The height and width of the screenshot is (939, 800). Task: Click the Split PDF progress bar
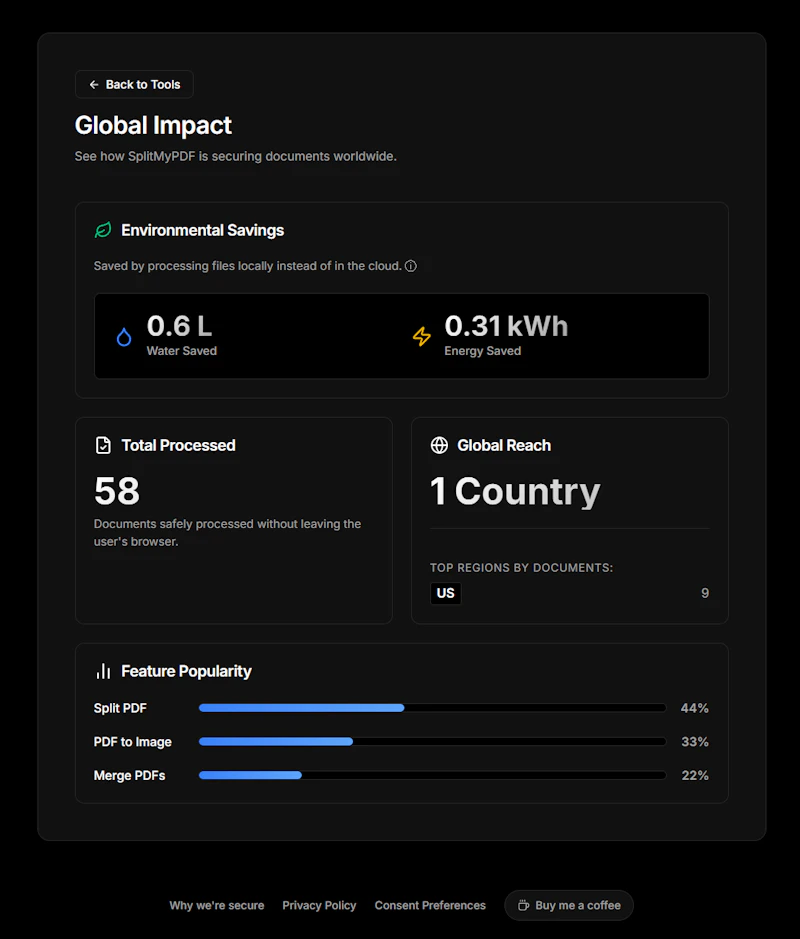pos(432,708)
